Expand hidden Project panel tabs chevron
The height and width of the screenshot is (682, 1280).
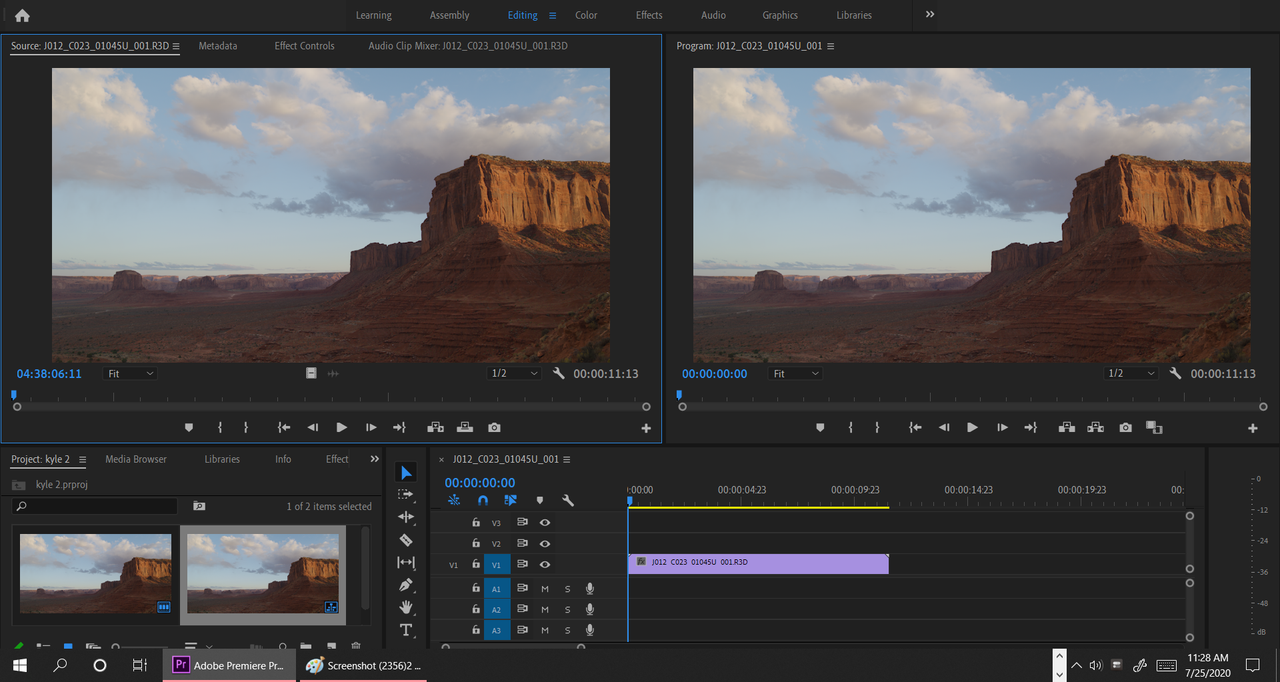pyautogui.click(x=375, y=459)
